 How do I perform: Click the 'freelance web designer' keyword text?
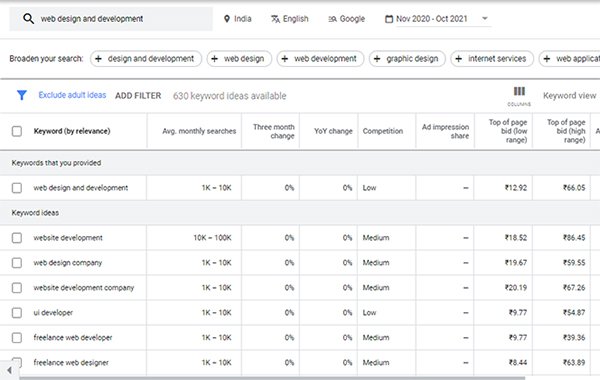[x=71, y=362]
